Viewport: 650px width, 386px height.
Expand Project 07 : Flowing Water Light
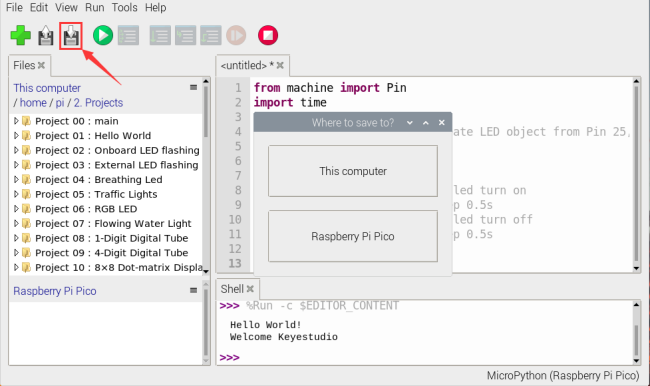point(16,223)
